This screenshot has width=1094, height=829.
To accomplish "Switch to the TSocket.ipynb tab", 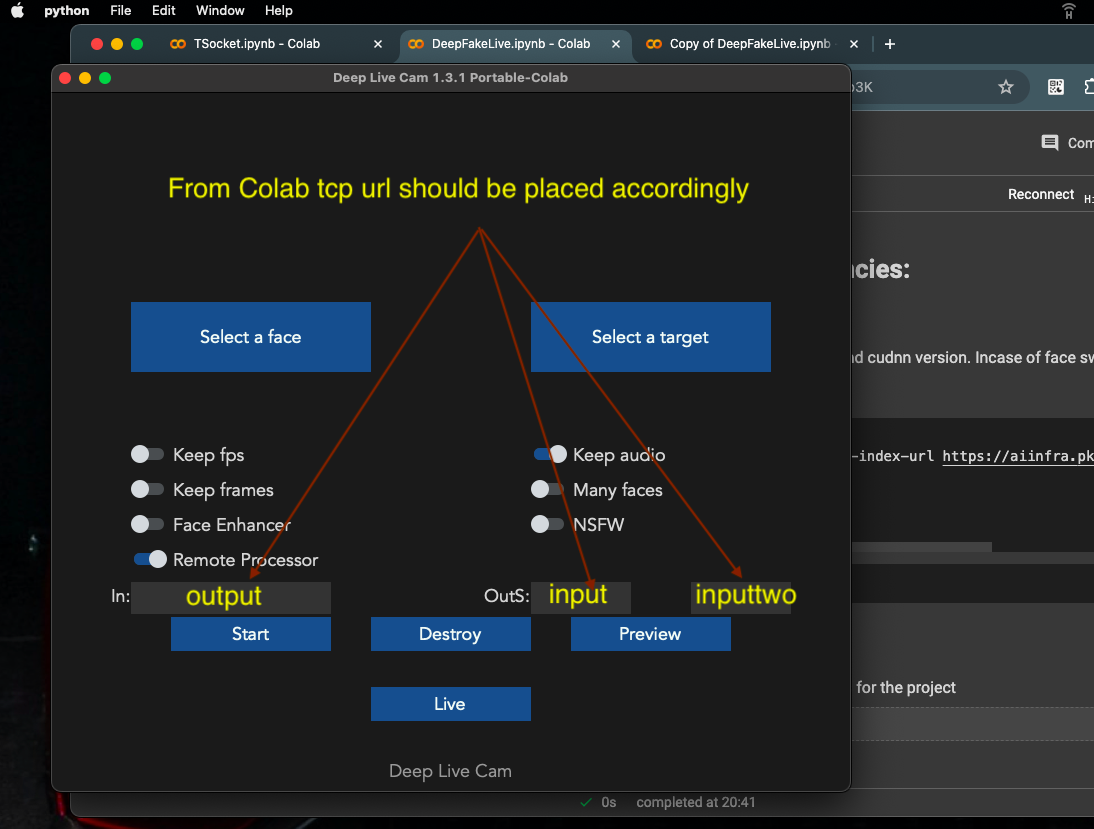I will (257, 44).
